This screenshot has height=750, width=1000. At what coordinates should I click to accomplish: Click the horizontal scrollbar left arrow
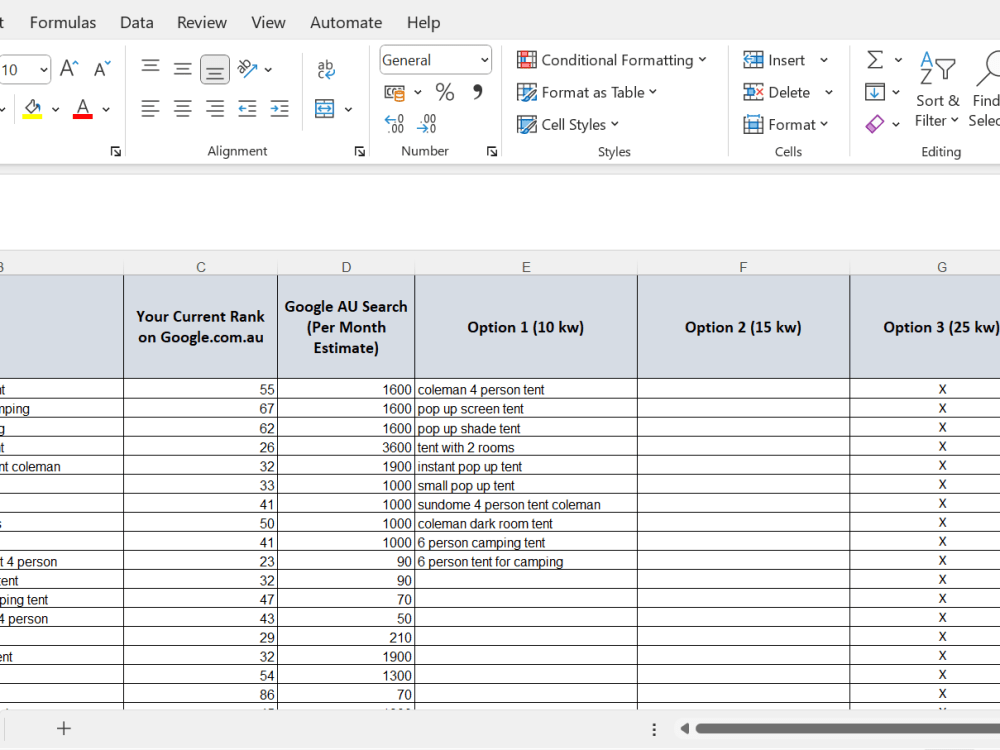tap(684, 728)
